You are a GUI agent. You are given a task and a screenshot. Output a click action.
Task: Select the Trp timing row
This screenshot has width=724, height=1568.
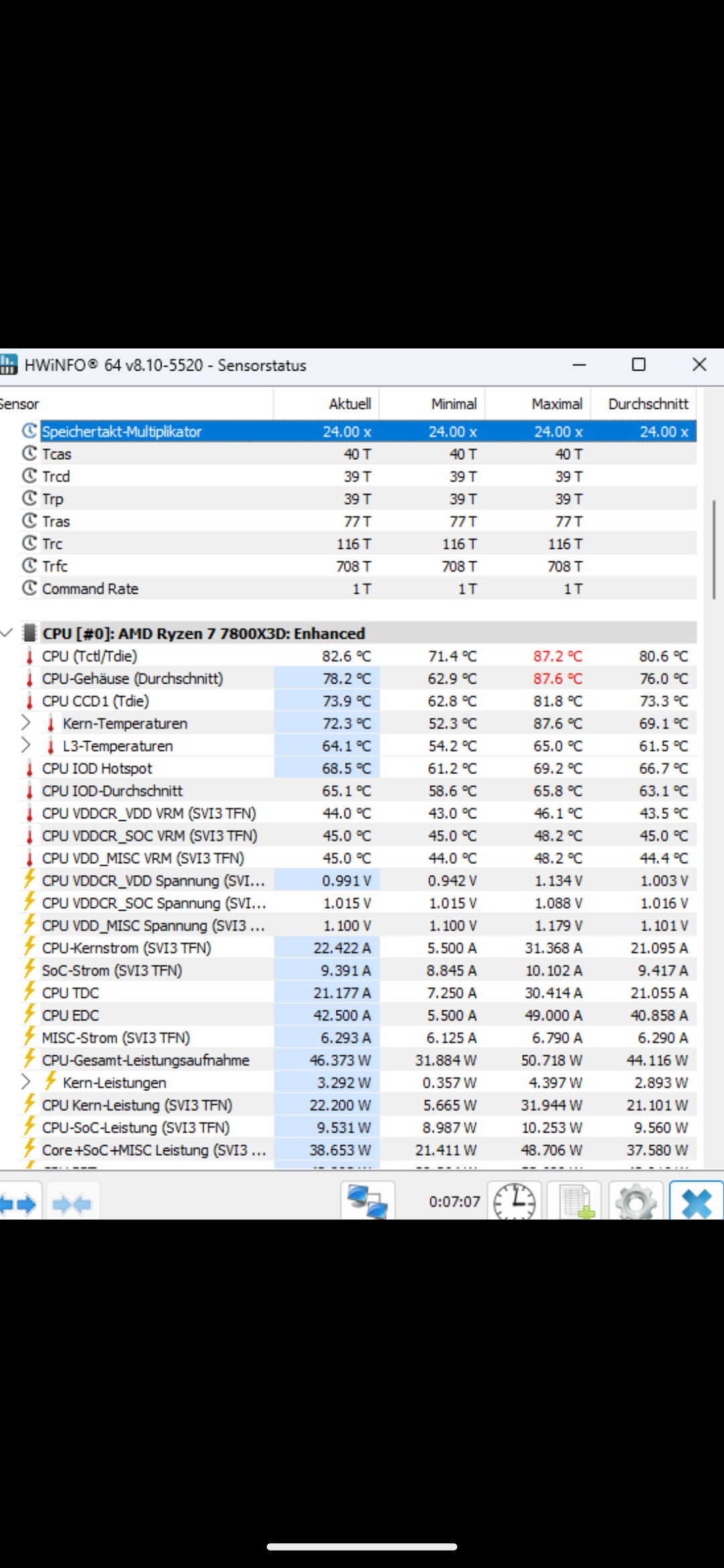tap(358, 499)
